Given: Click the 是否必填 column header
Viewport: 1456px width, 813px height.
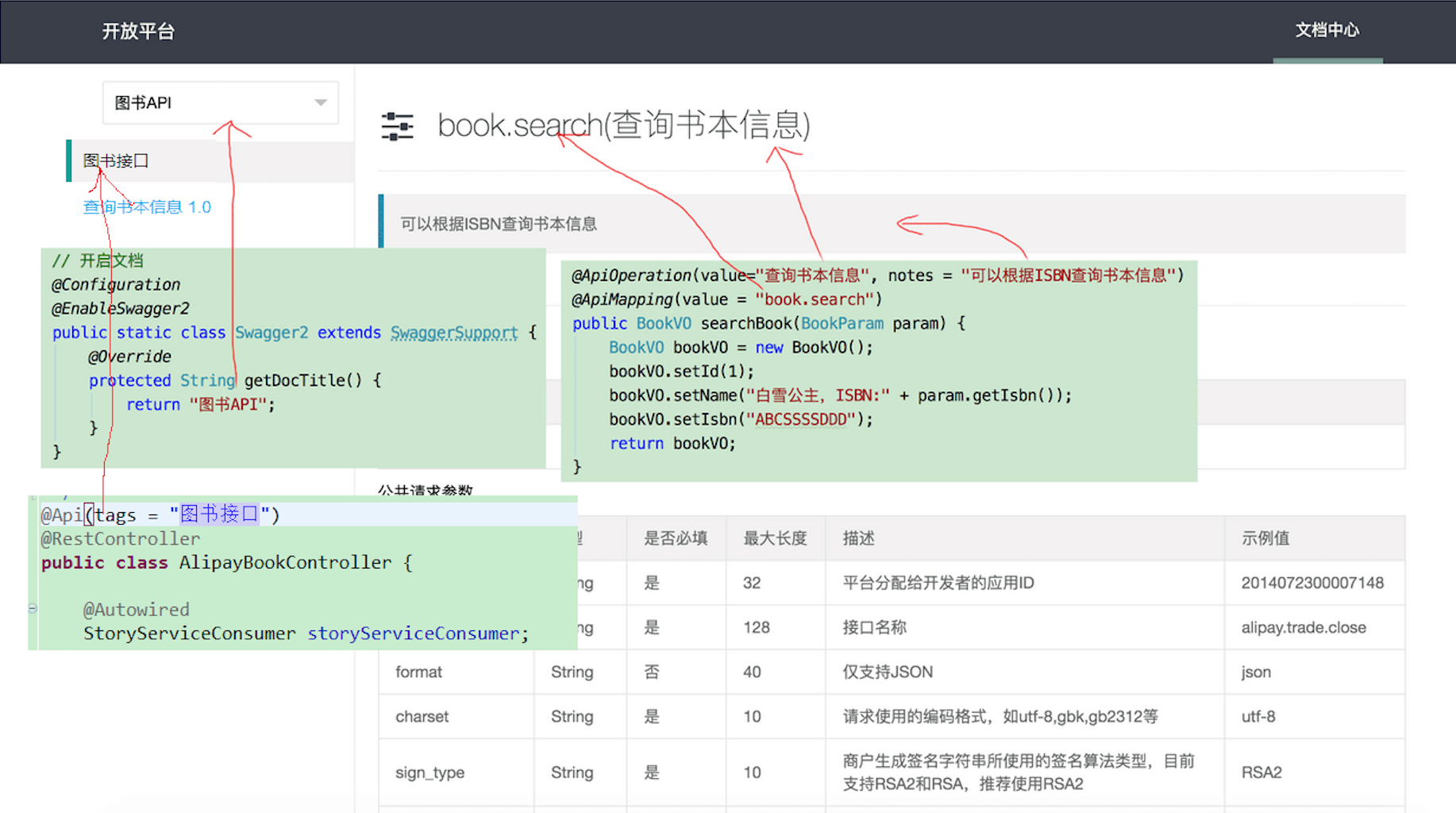Looking at the screenshot, I should tap(675, 538).
